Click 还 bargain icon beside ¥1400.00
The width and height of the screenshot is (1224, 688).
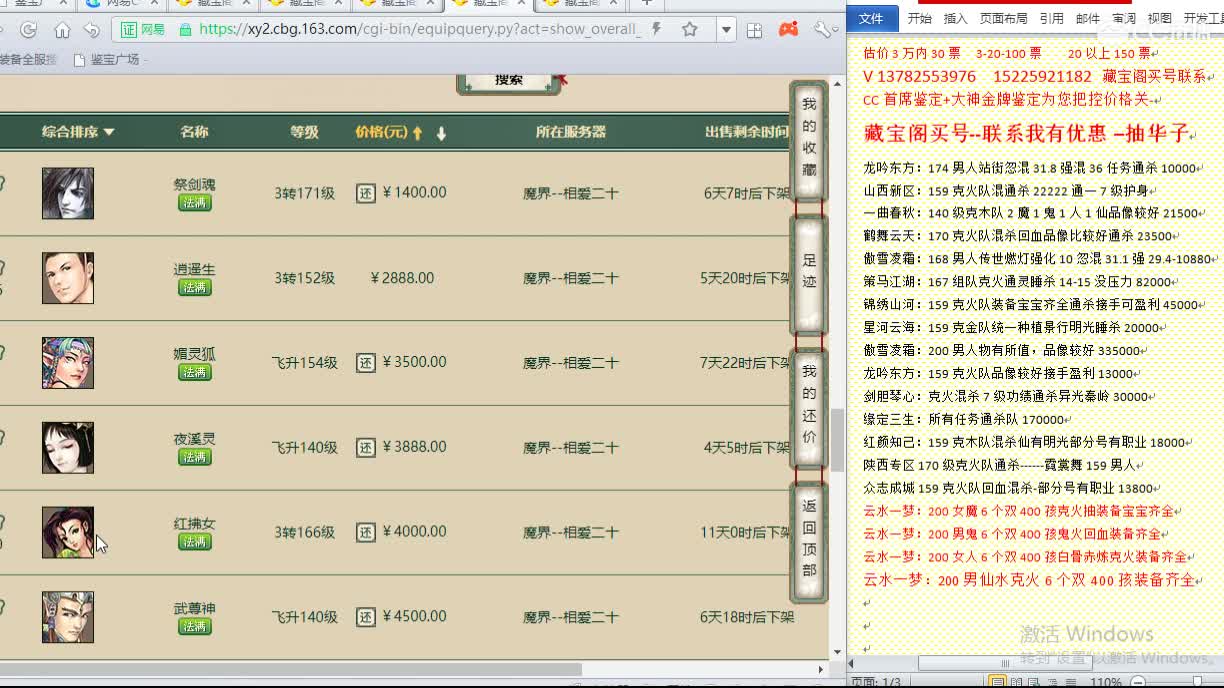pyautogui.click(x=366, y=193)
